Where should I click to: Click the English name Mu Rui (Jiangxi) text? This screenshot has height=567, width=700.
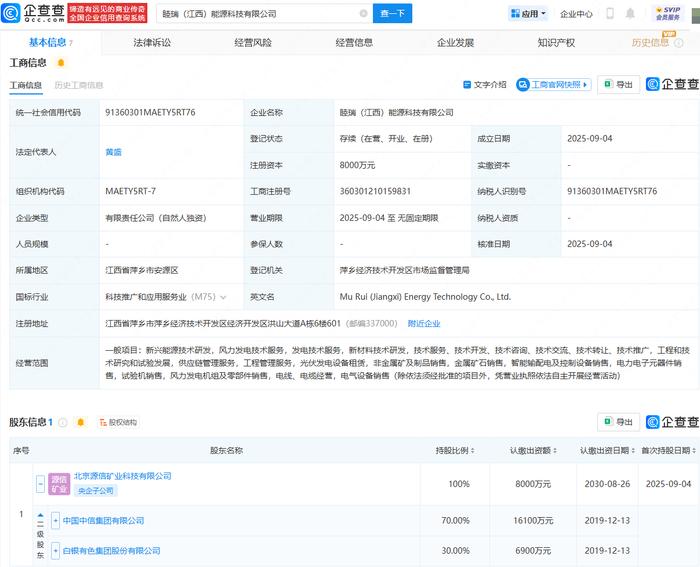425,297
